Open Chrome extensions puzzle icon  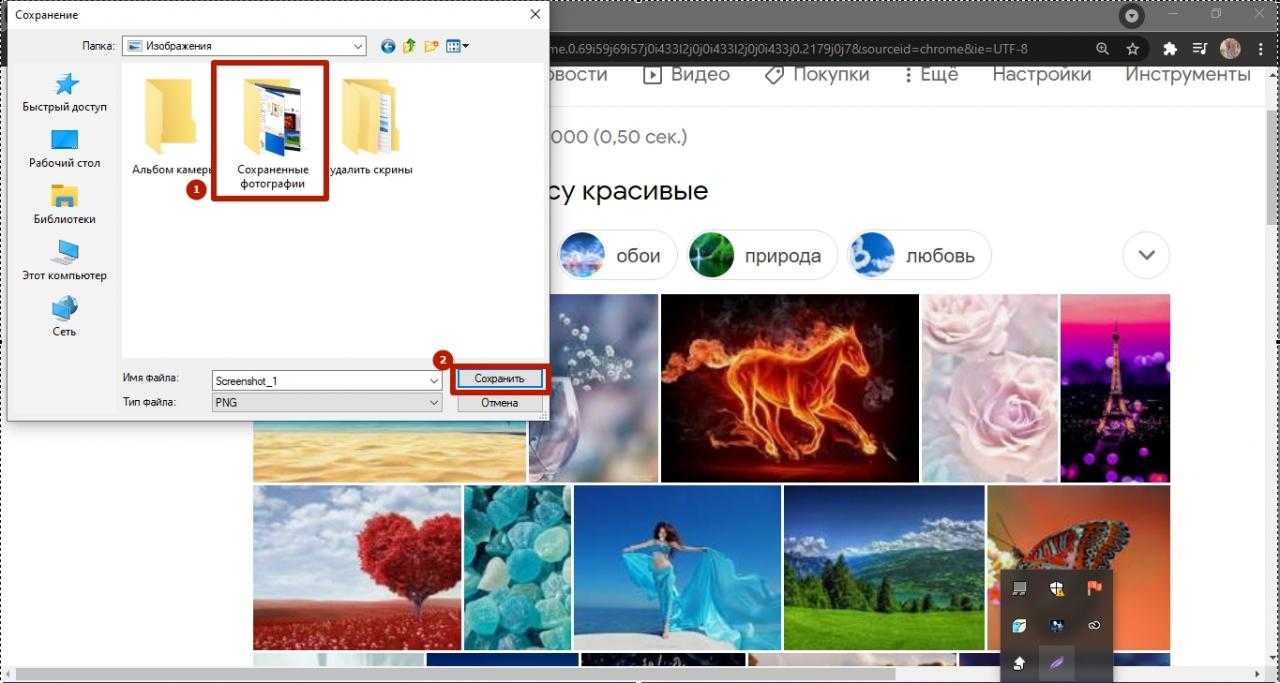pos(1170,48)
